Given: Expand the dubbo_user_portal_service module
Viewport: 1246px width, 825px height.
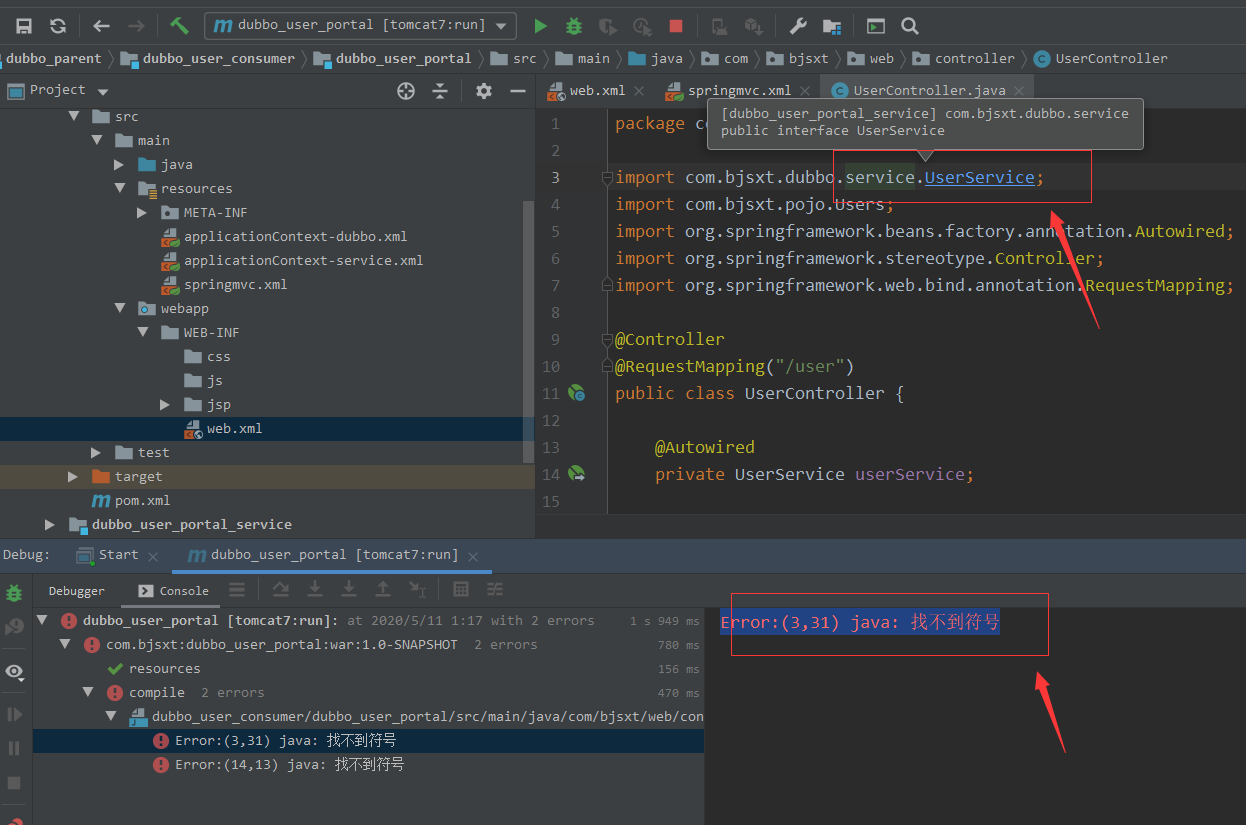Looking at the screenshot, I should click(50, 524).
